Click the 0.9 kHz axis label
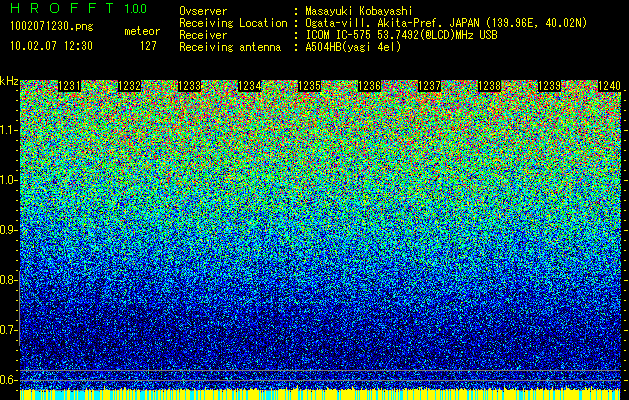The height and width of the screenshot is (400, 629). [x=8, y=230]
